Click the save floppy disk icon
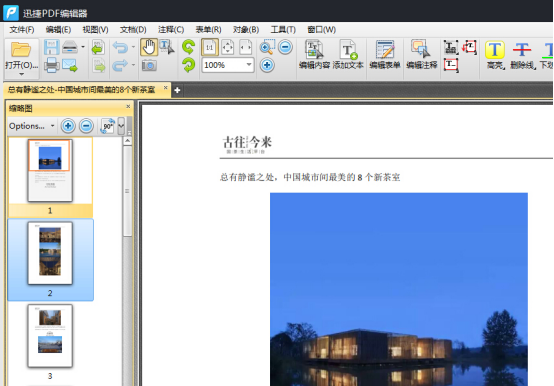The image size is (554, 386). coord(52,47)
